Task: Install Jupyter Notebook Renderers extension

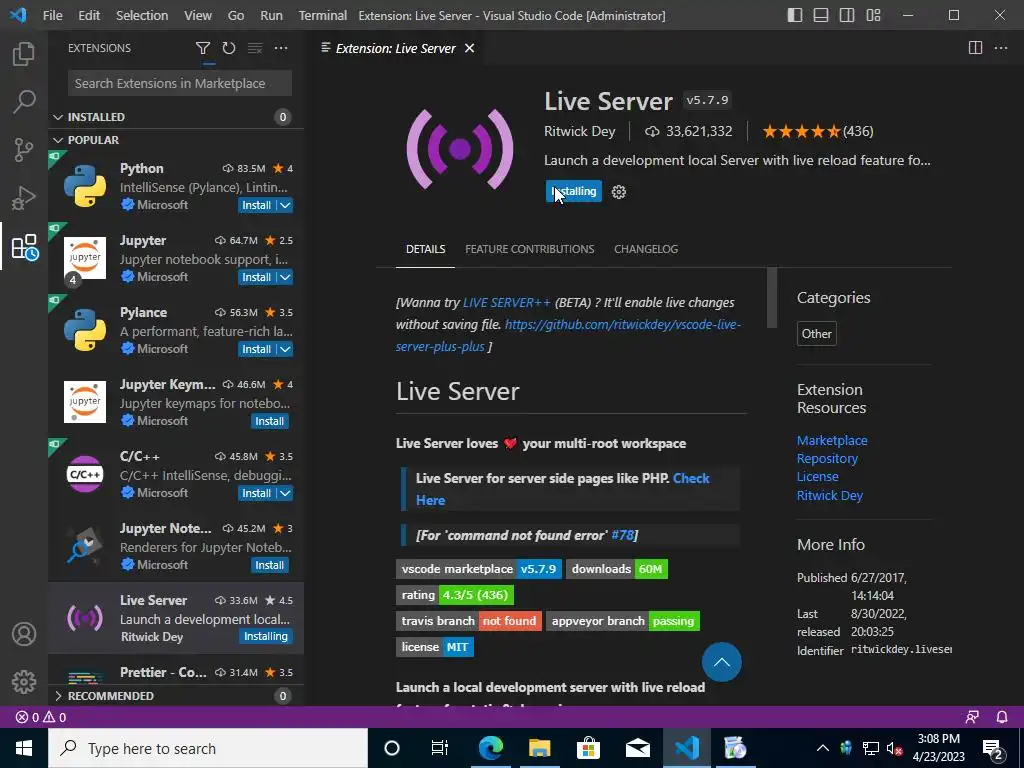Action: pyautogui.click(x=269, y=565)
